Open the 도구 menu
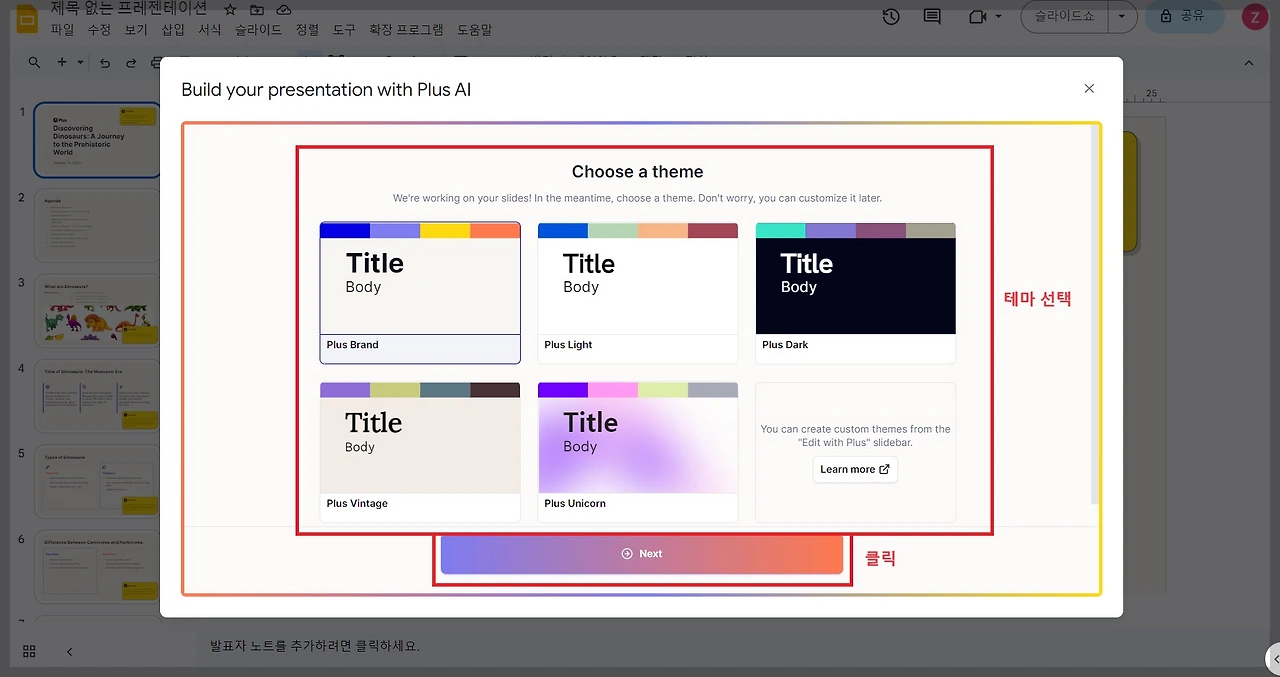The image size is (1280, 677). pyautogui.click(x=344, y=30)
